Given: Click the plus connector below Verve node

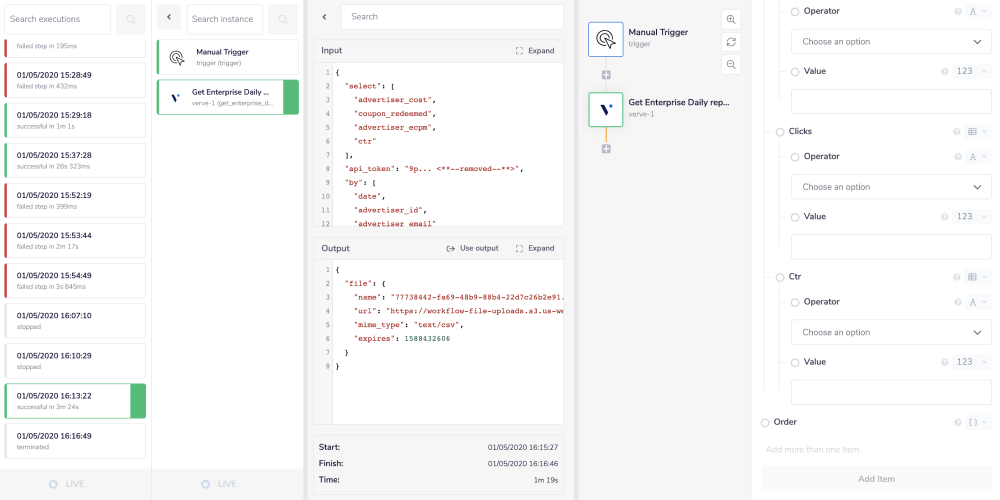Looking at the screenshot, I should tap(606, 149).
